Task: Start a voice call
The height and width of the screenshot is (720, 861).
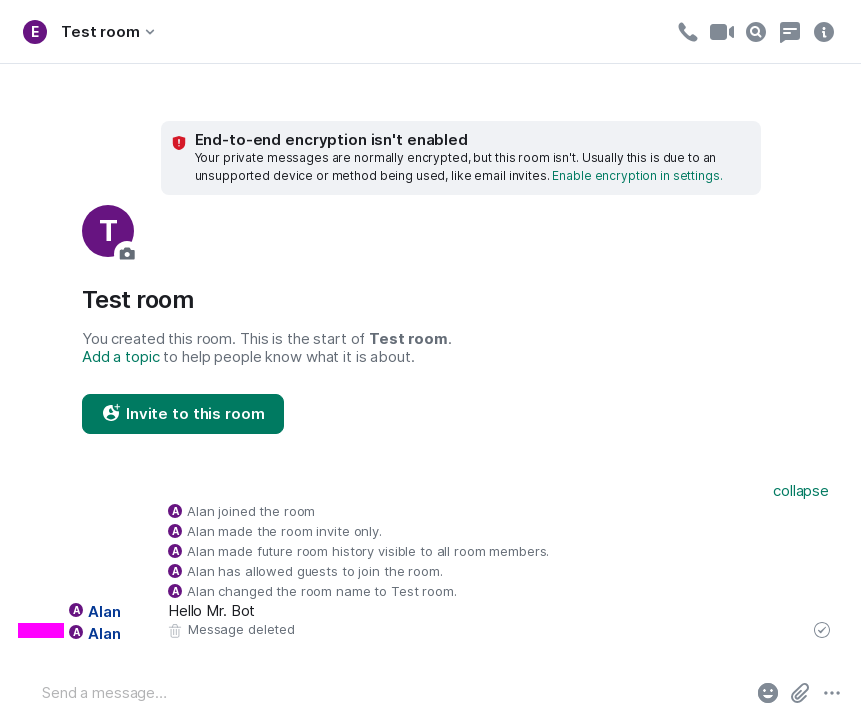Action: (x=688, y=32)
